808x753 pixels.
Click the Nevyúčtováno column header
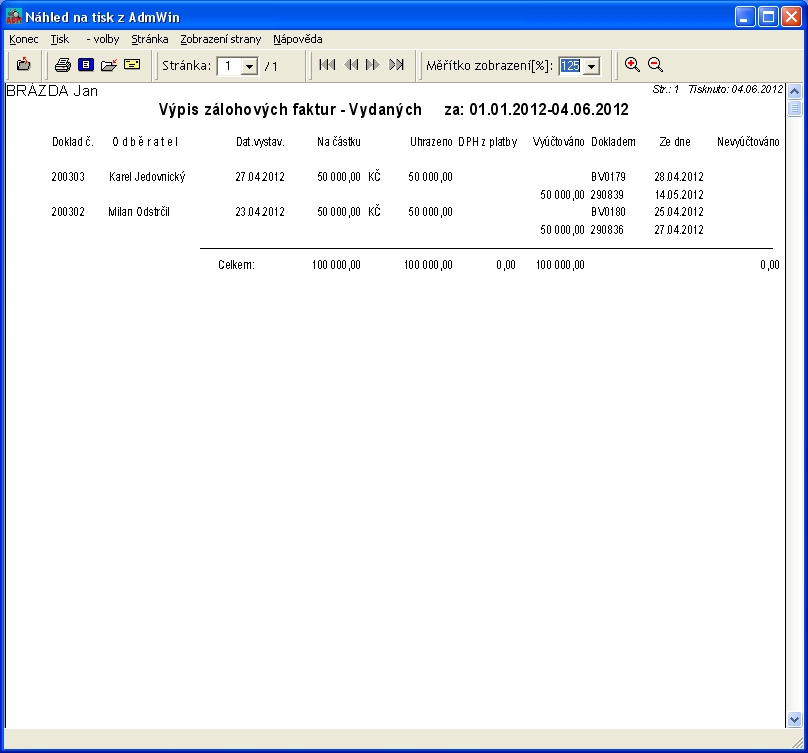(x=748, y=142)
